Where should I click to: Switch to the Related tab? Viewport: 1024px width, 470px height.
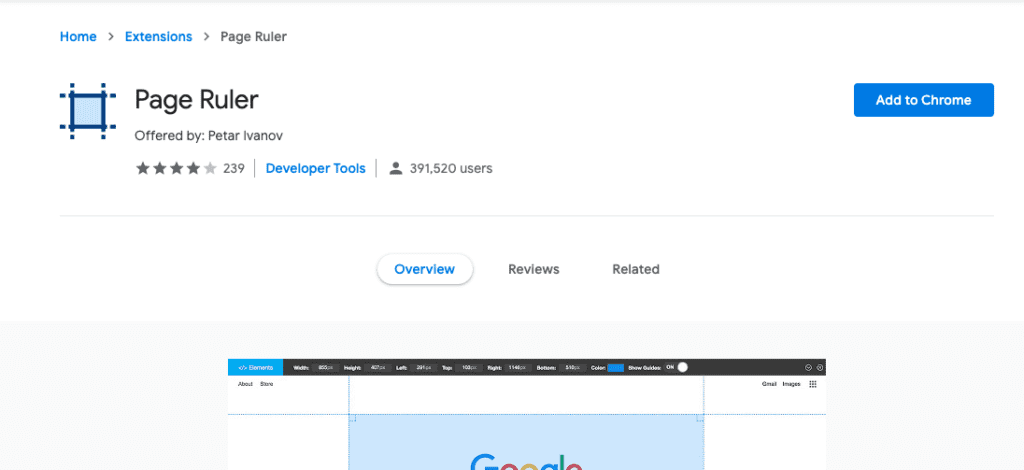(635, 269)
